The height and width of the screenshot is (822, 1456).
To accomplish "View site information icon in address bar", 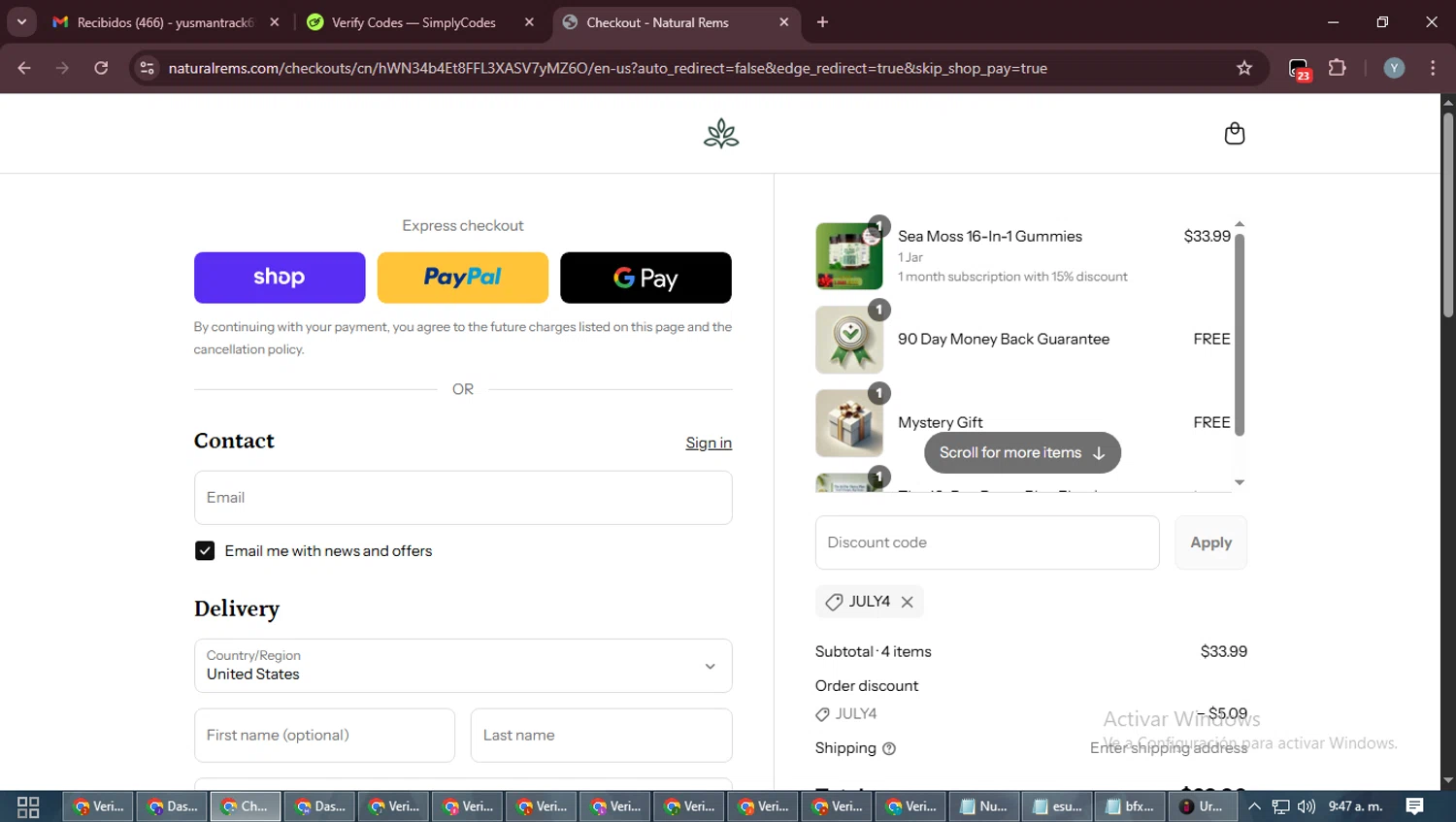I will pyautogui.click(x=147, y=68).
